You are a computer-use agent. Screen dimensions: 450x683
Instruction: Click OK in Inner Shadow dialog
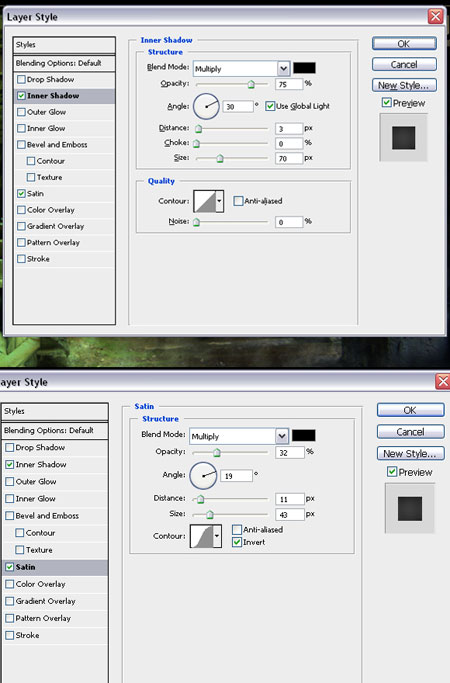point(404,44)
